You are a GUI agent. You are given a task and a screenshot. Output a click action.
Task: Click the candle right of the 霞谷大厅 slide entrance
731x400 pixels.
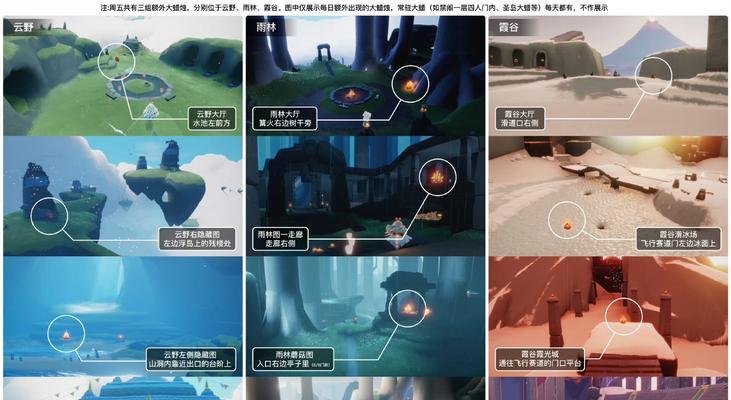tap(653, 75)
